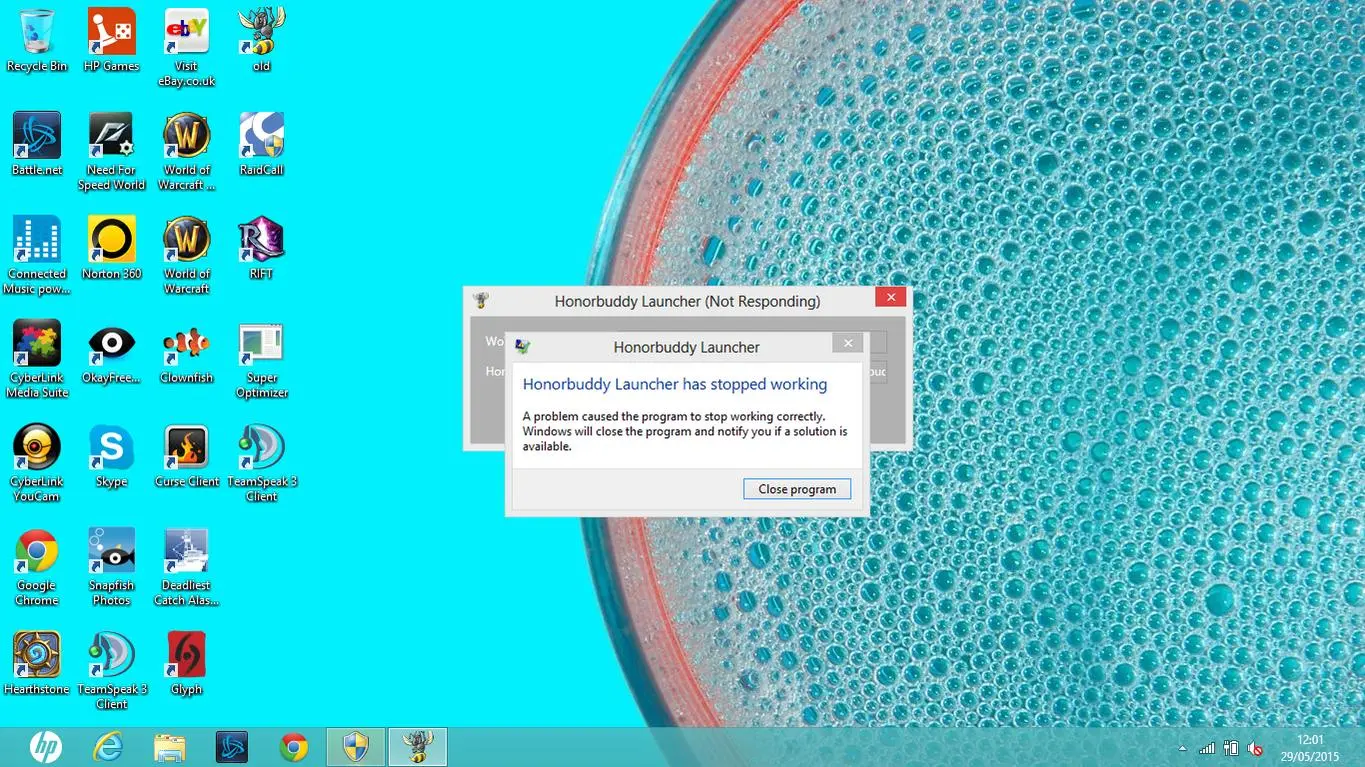The width and height of the screenshot is (1365, 767).
Task: Select the Skype desktop shortcut
Action: click(111, 456)
